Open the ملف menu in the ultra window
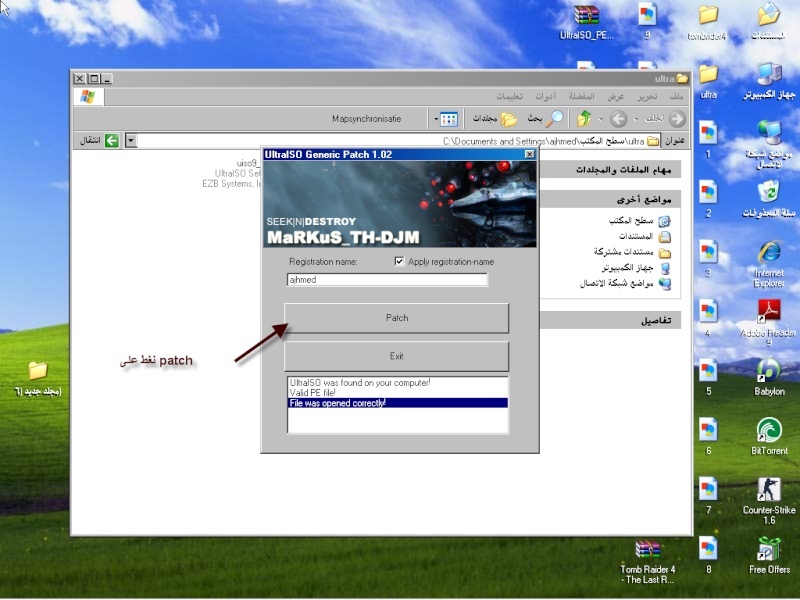This screenshot has height=600, width=800. [x=676, y=96]
